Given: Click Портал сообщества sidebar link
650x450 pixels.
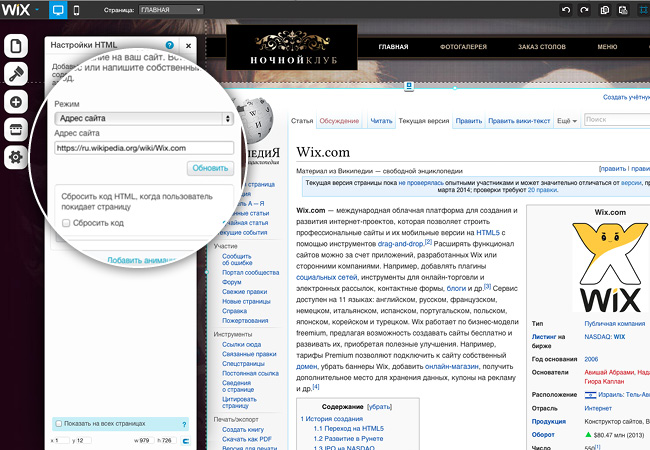Looking at the screenshot, I should 250,272.
